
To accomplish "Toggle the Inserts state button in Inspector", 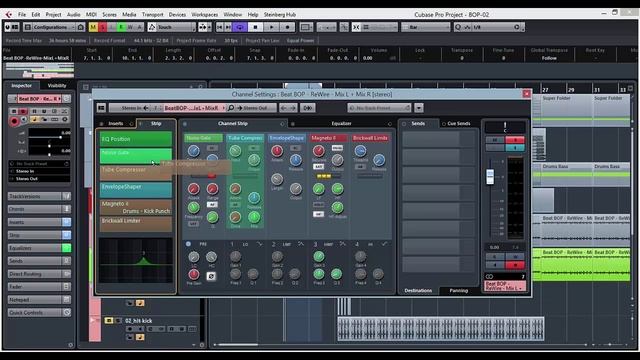I will 66,222.
